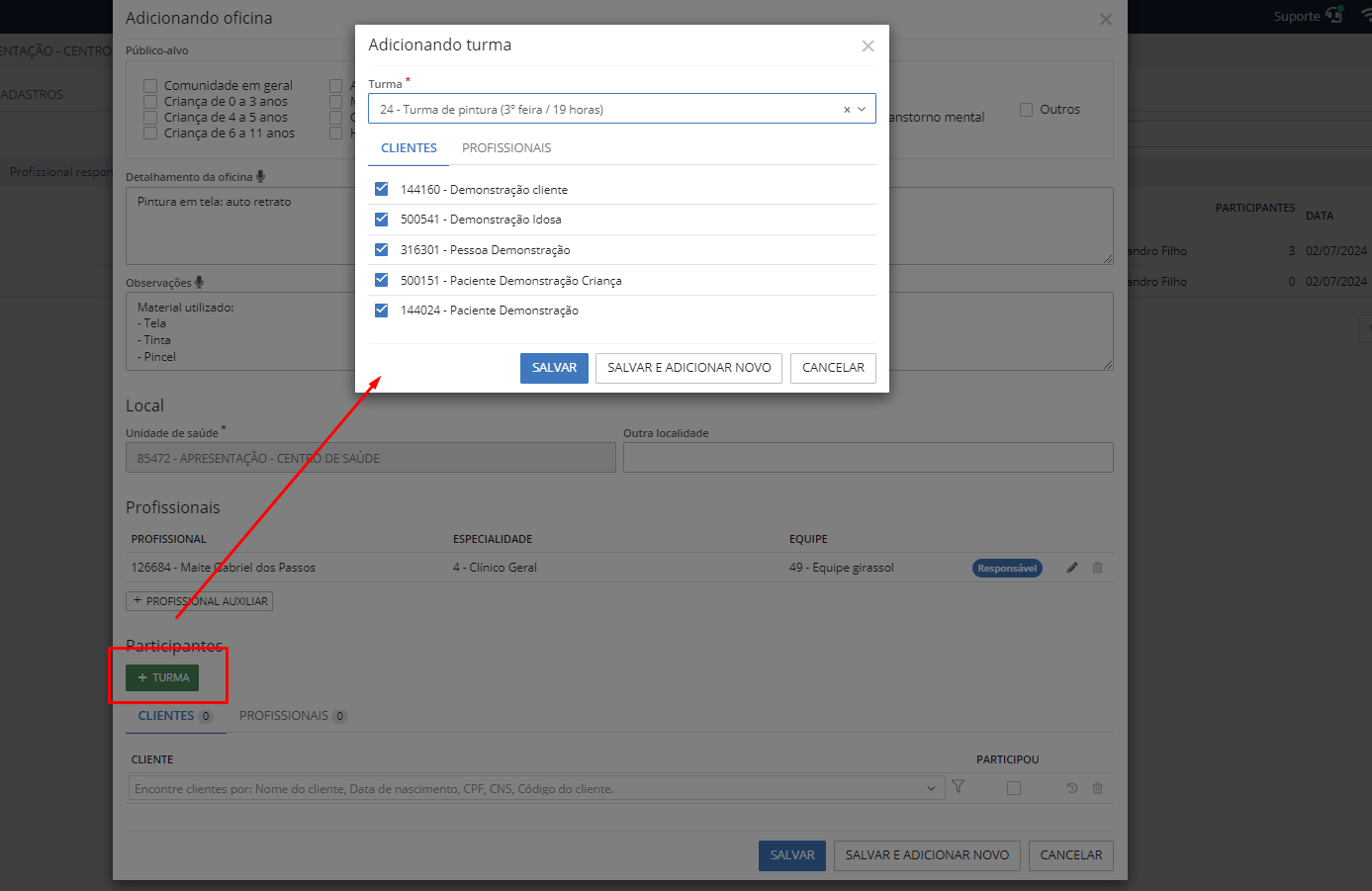Click the 4 - Clínico Geral cell
The height and width of the screenshot is (891, 1372).
click(x=495, y=568)
